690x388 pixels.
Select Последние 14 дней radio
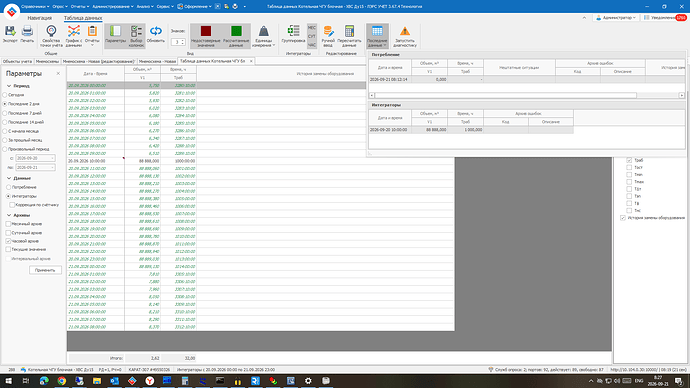[5, 122]
